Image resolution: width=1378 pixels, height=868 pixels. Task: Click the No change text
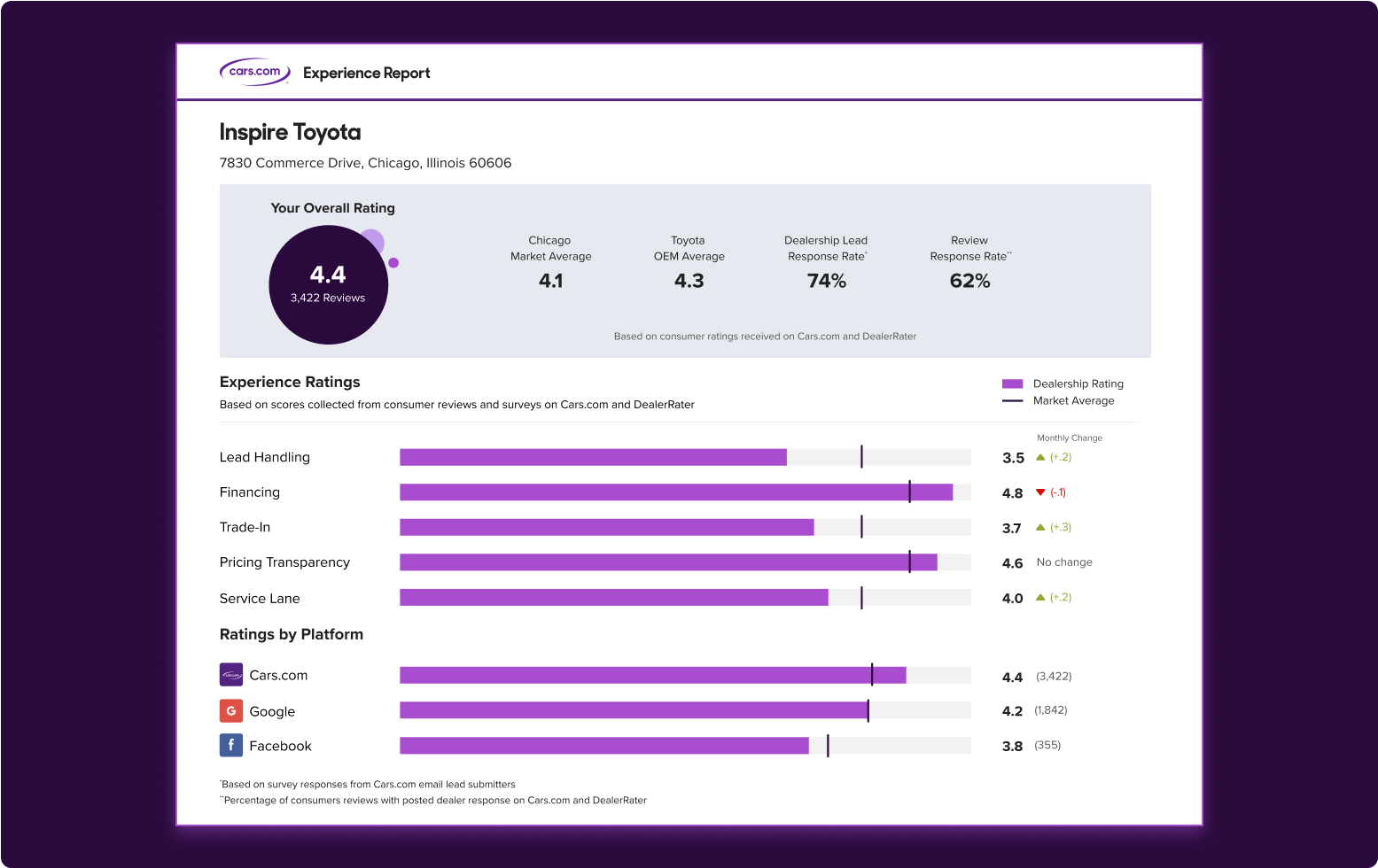(1064, 562)
